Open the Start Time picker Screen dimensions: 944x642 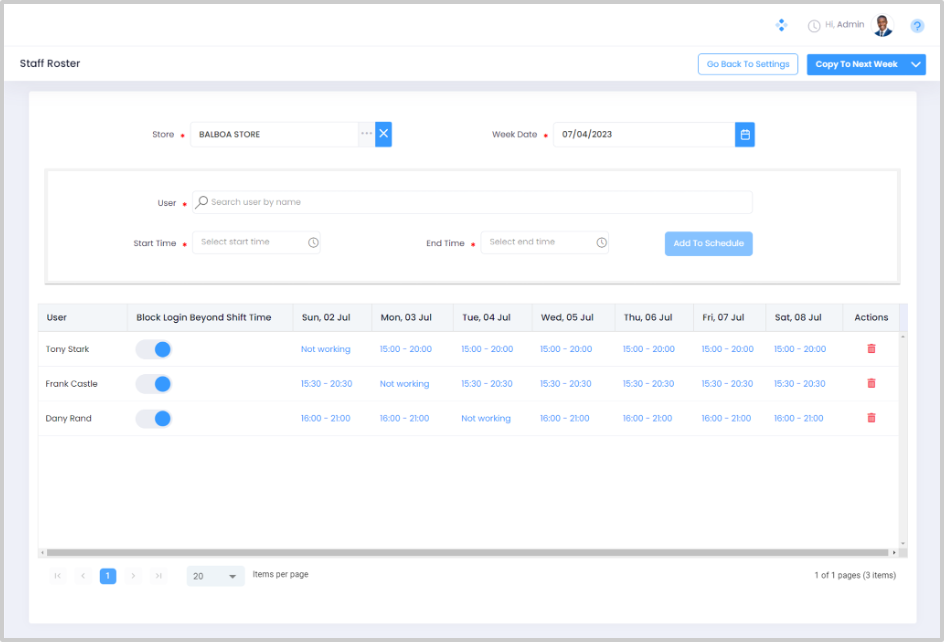(256, 242)
